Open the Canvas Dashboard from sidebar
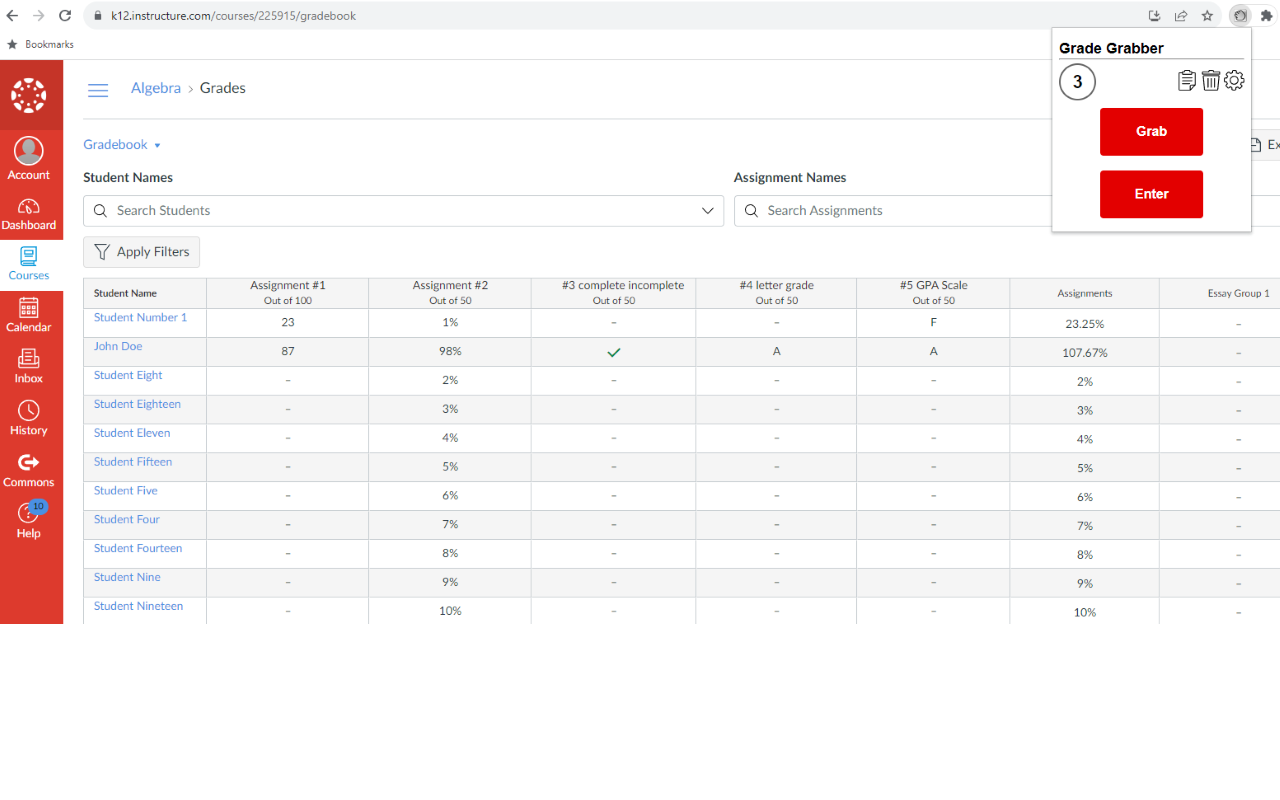 coord(29,214)
